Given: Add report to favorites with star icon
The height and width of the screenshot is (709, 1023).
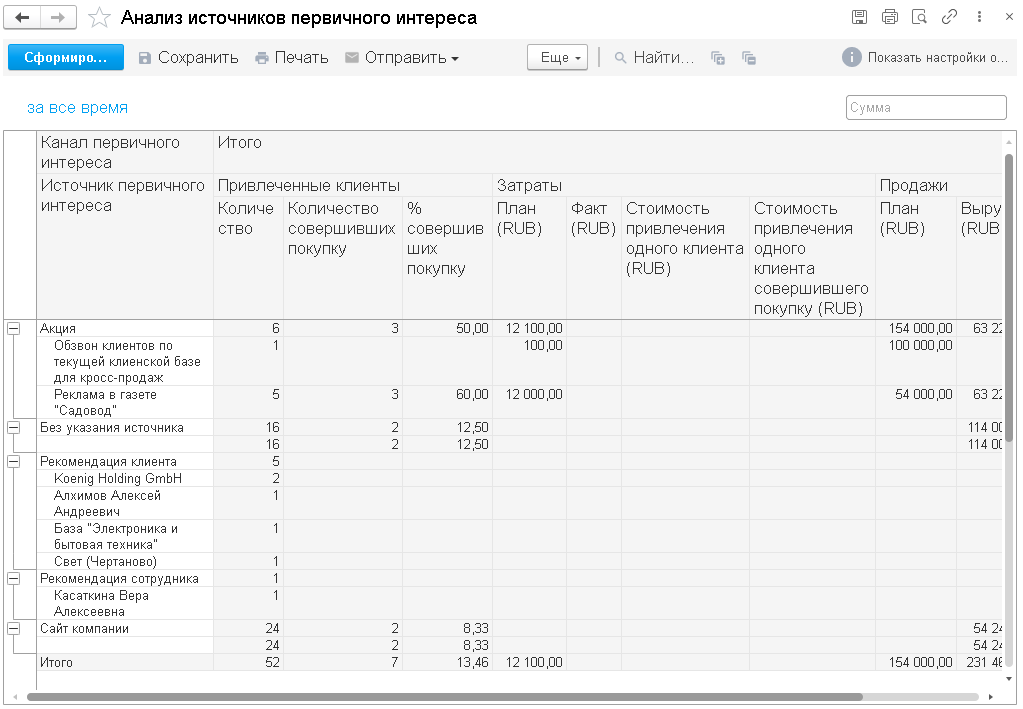Looking at the screenshot, I should point(99,18).
